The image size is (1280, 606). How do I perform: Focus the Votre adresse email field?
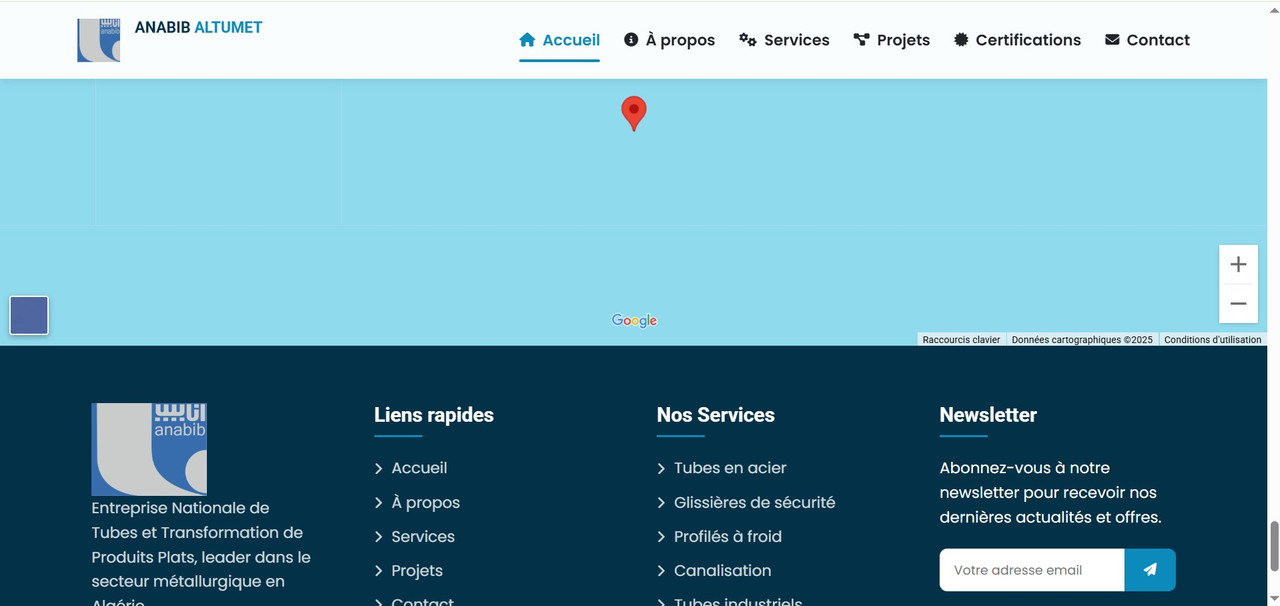[x=1032, y=570]
